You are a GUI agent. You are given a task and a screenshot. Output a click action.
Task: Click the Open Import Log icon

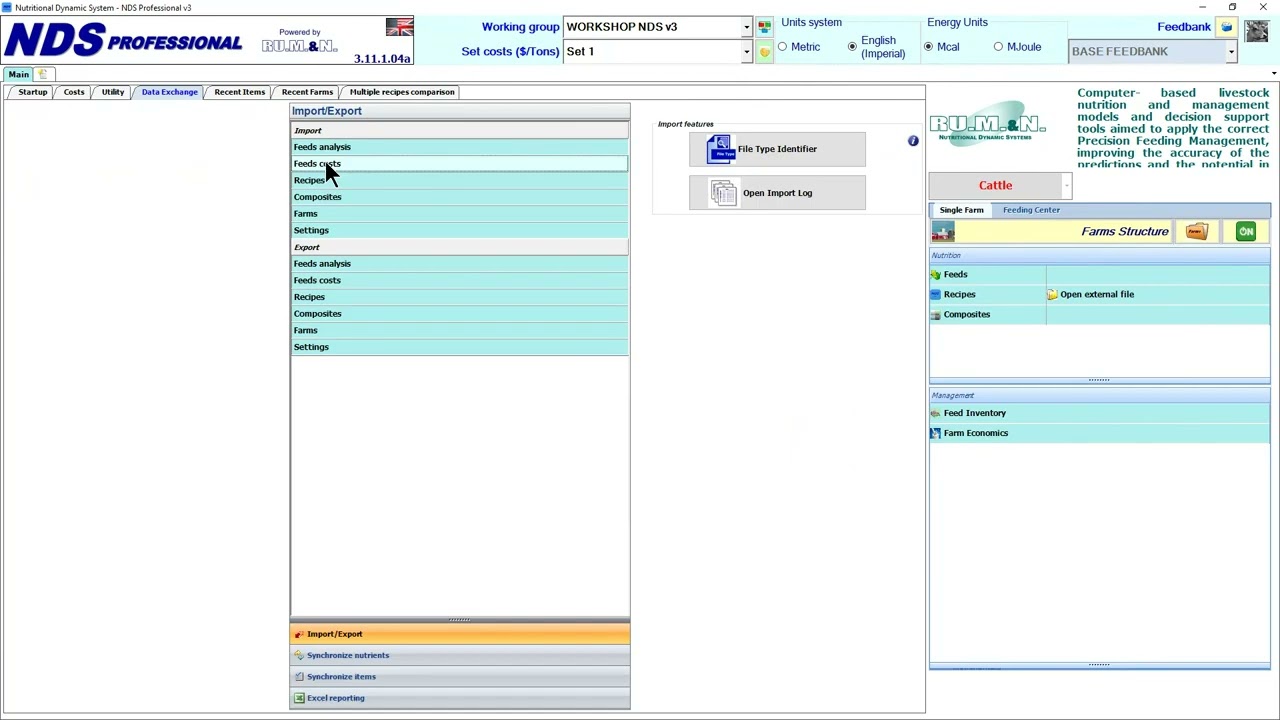(x=723, y=193)
